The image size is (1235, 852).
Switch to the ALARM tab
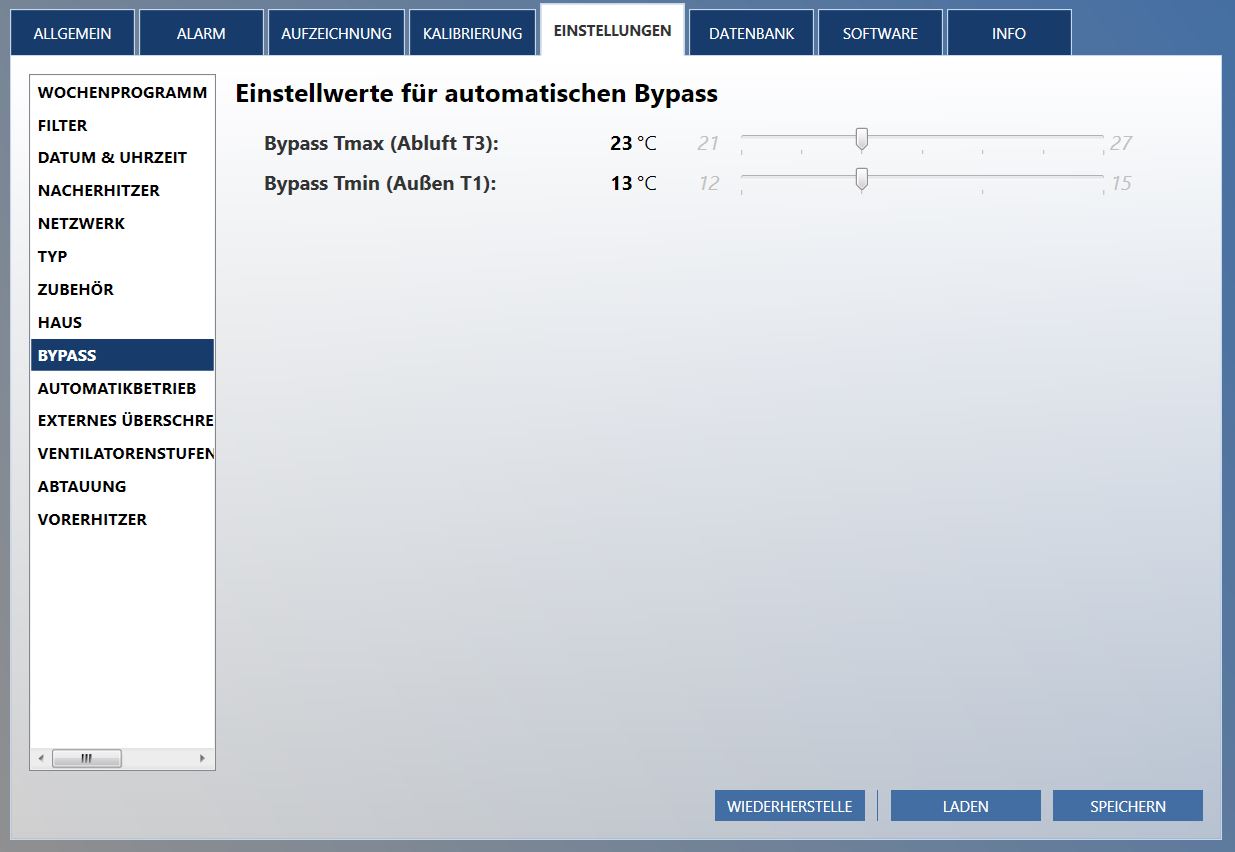[x=201, y=33]
